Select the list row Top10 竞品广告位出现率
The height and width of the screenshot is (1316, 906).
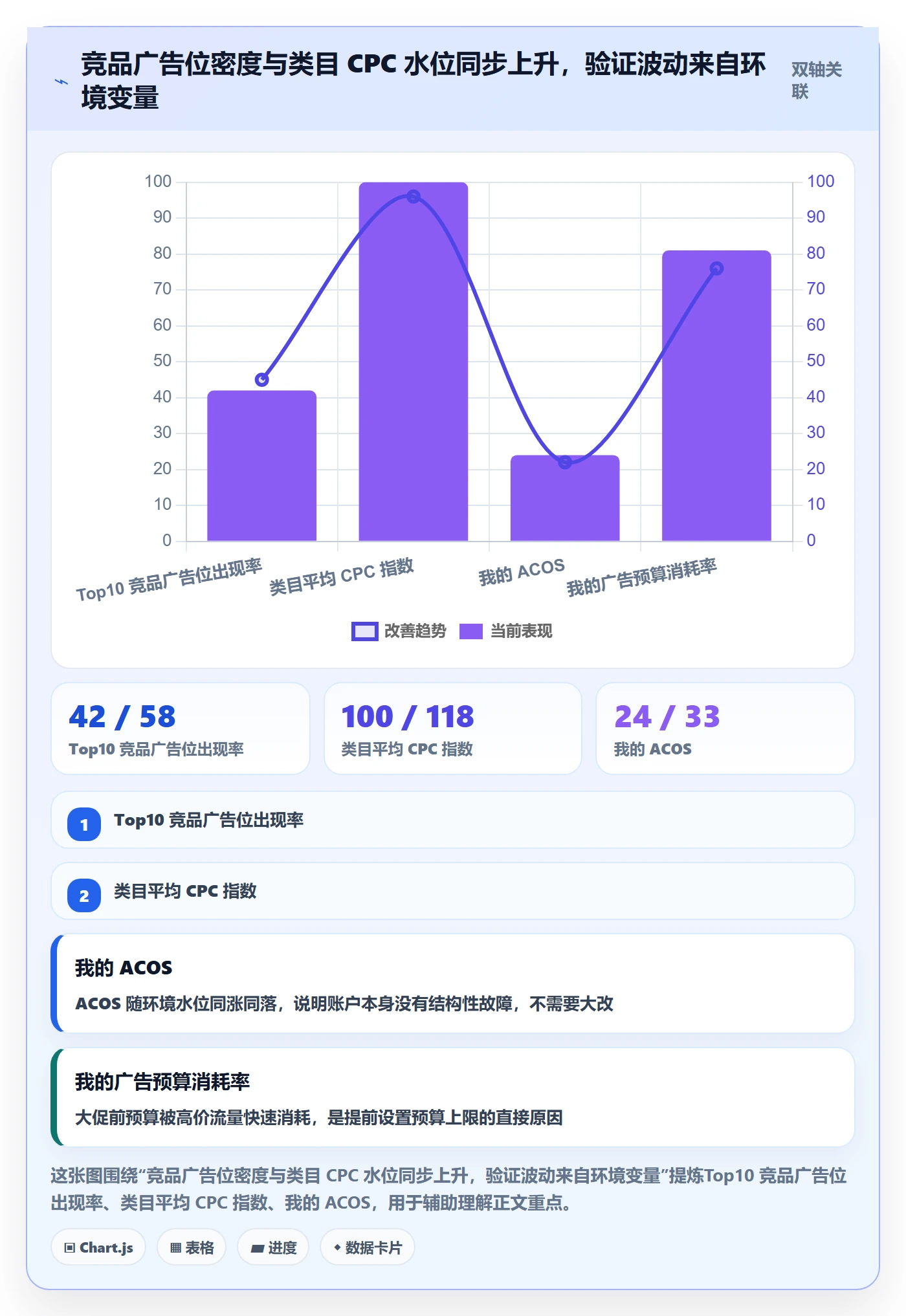453,820
